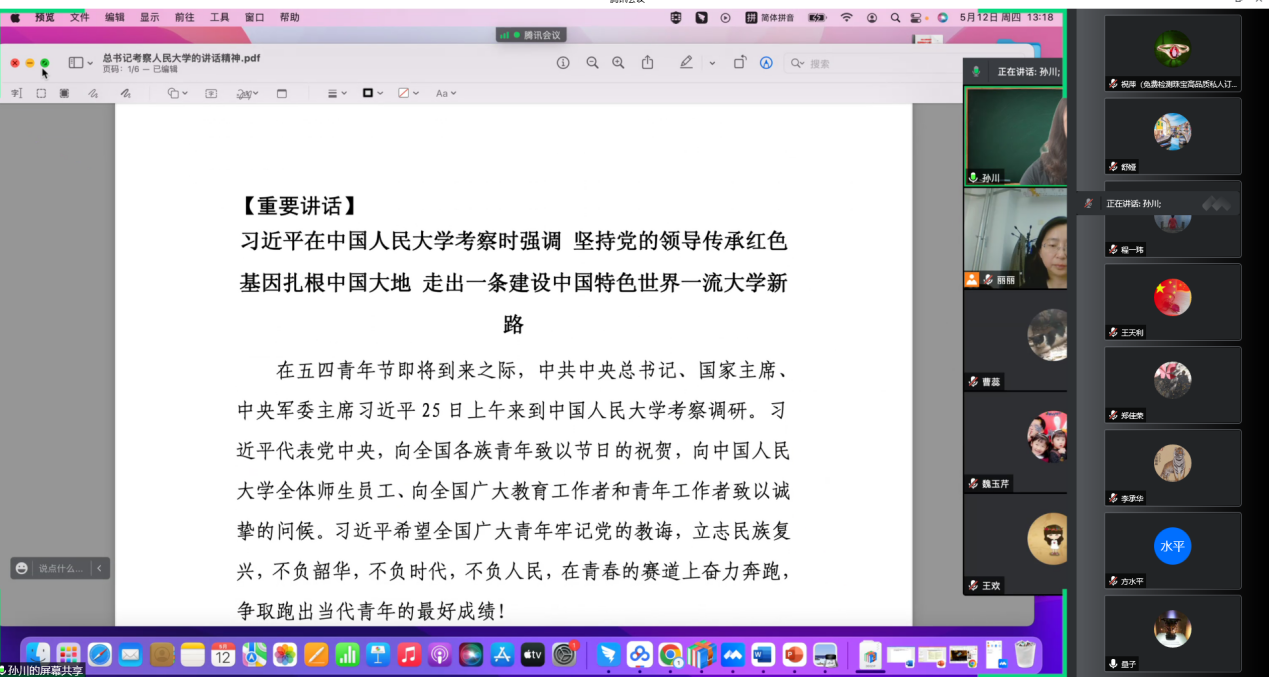This screenshot has width=1269, height=677.
Task: Choose the rectangular selection tool
Action: point(41,93)
